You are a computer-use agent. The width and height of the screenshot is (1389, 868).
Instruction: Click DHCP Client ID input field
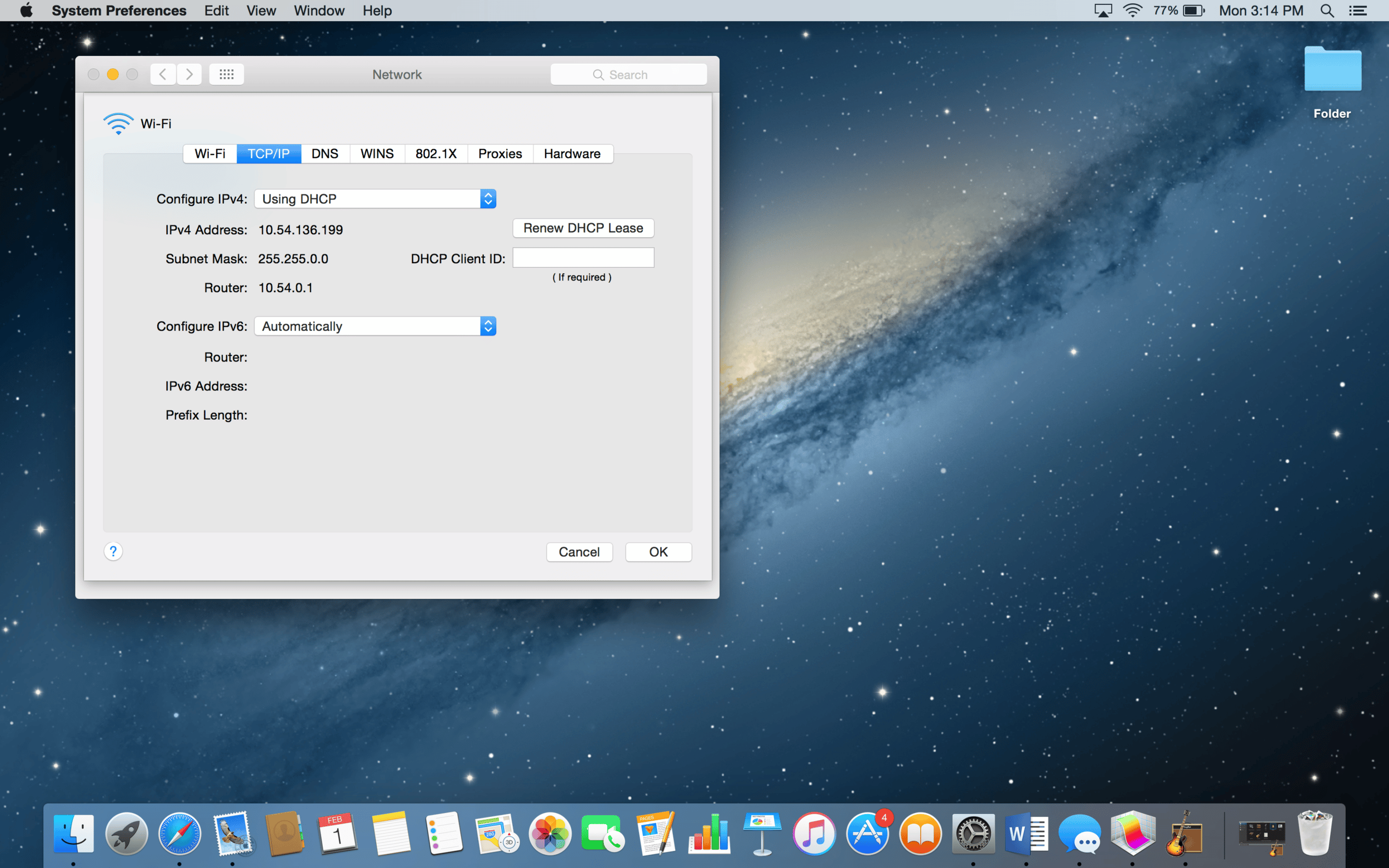[x=582, y=258]
